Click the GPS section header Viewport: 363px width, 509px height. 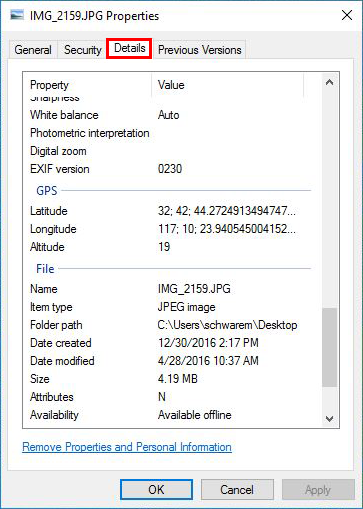[x=47, y=191]
